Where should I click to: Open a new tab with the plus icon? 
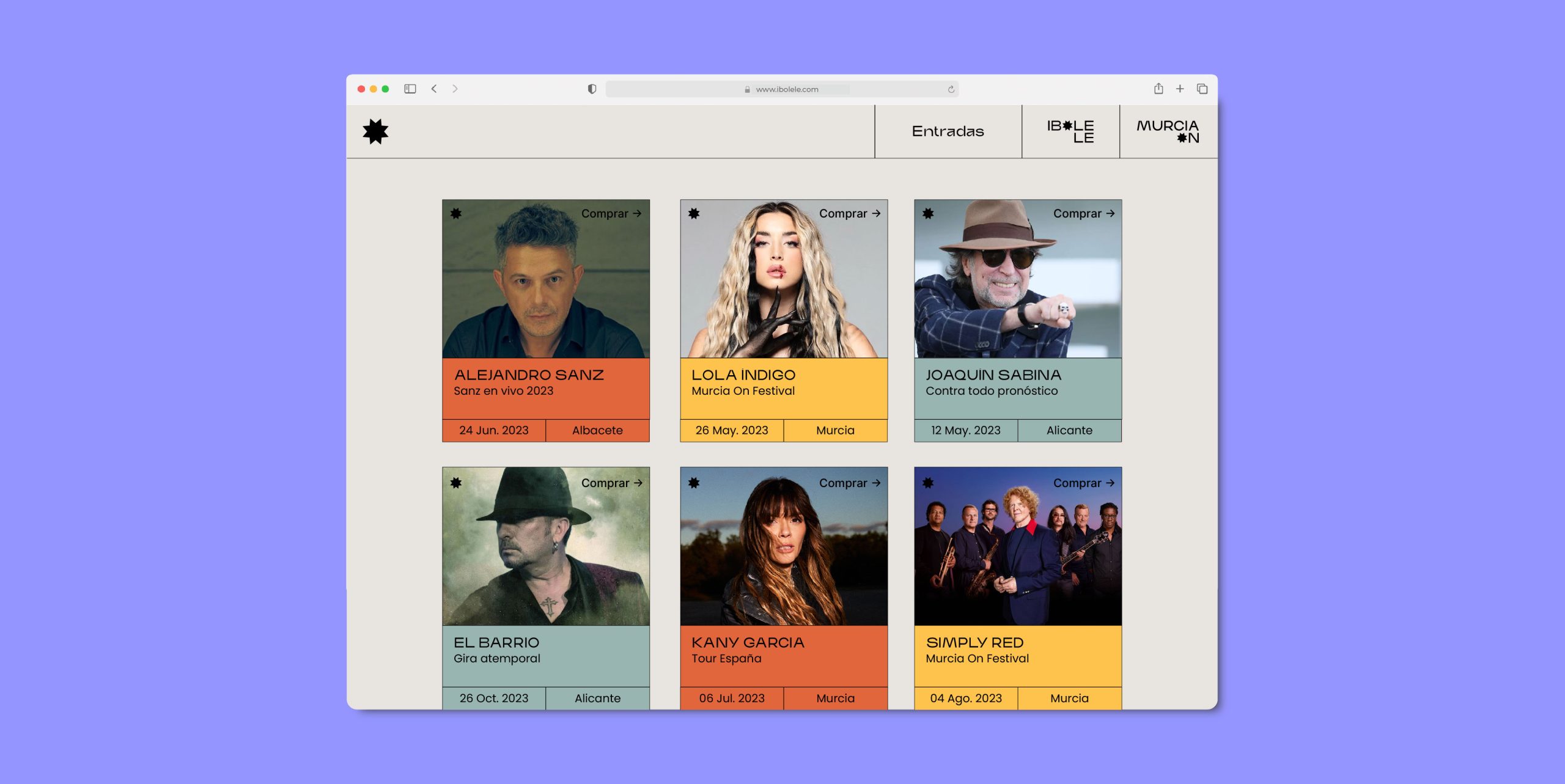point(1180,89)
